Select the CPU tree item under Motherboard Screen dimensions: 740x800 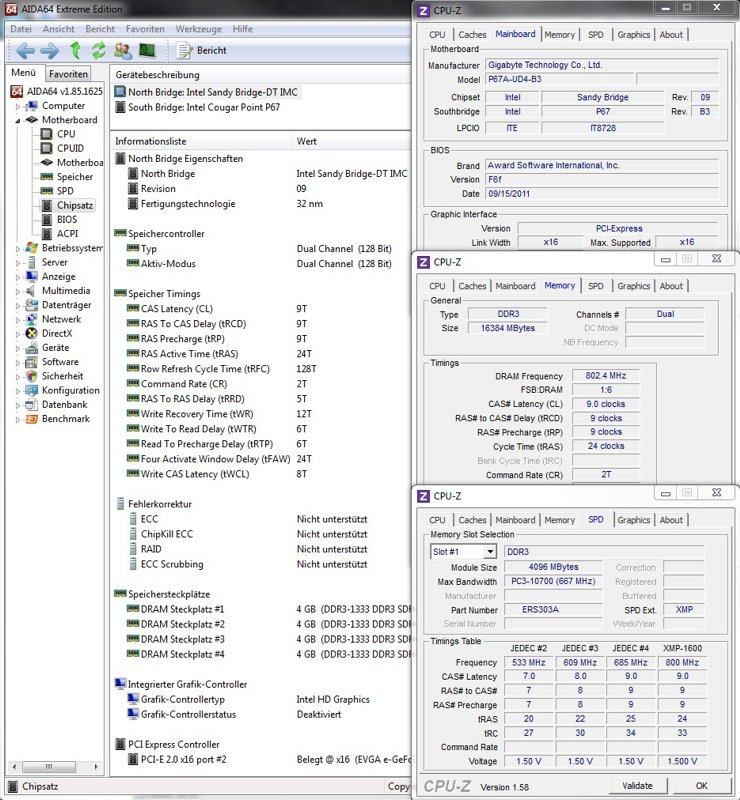66,134
